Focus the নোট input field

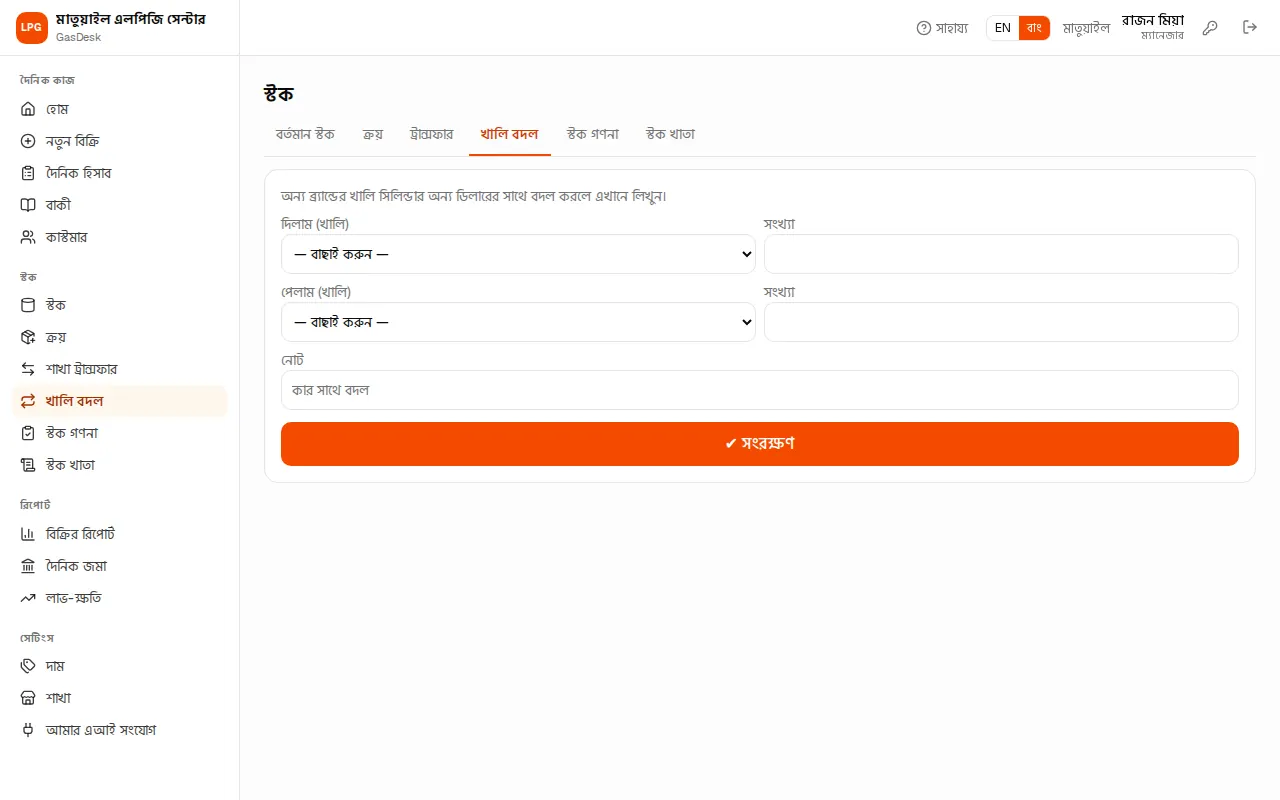click(760, 390)
